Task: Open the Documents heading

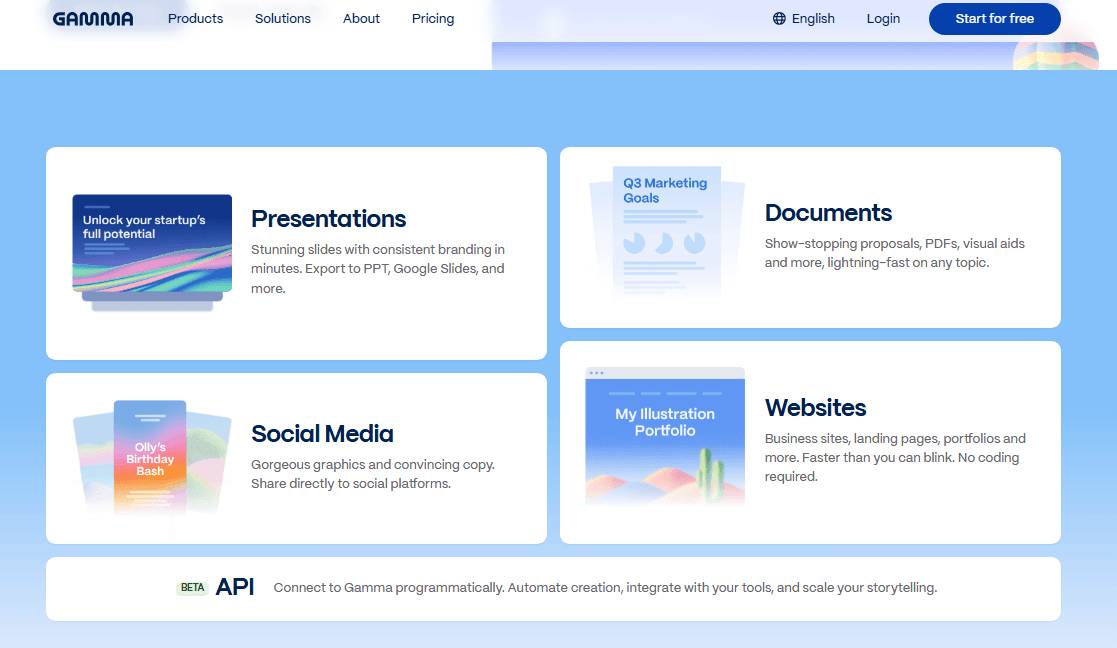Action: [x=828, y=213]
